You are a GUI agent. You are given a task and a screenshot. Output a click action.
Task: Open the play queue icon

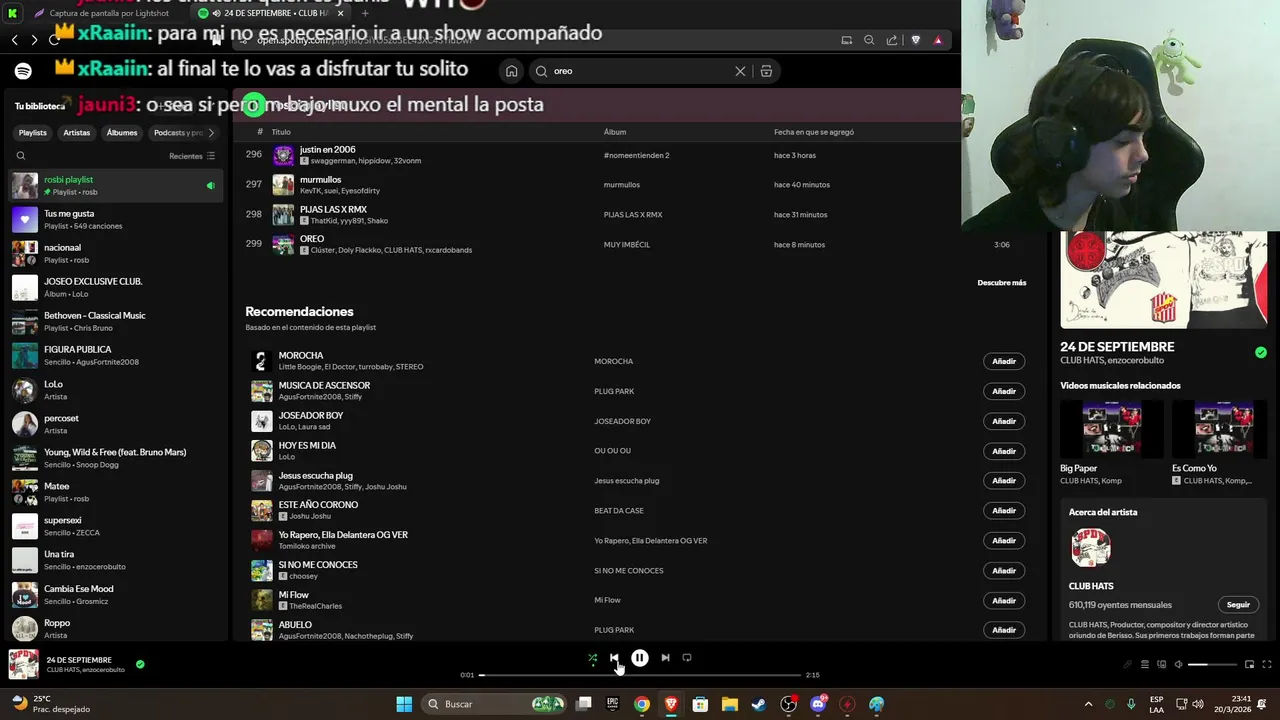1145,665
